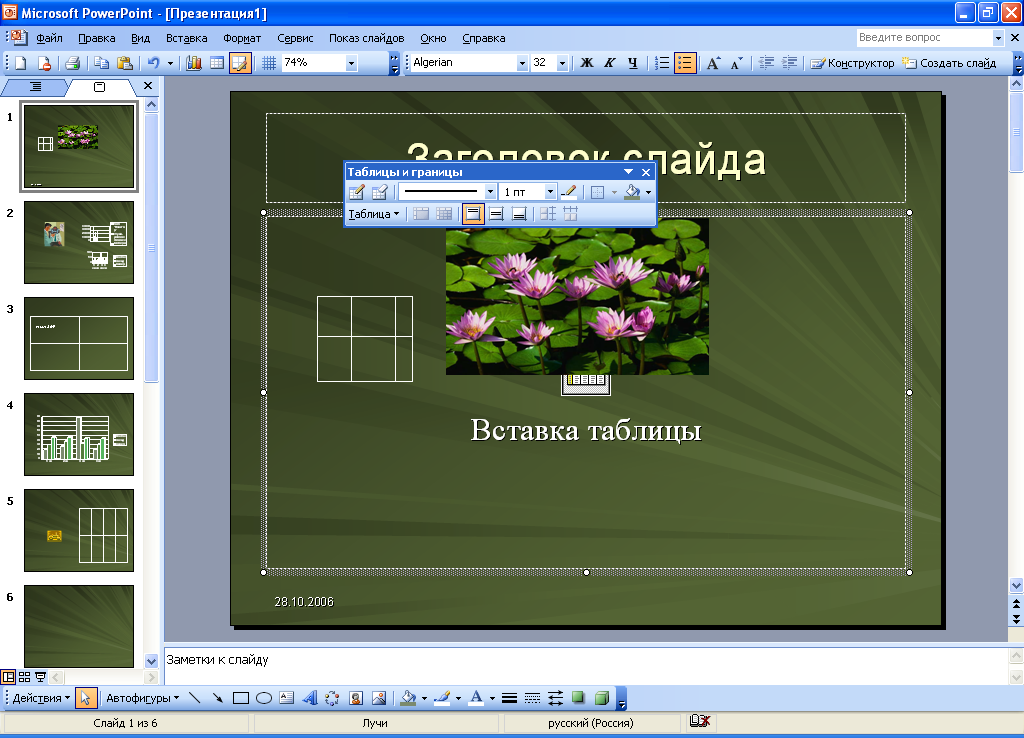The image size is (1024, 738).
Task: Open the Вставка menu
Action: point(186,38)
